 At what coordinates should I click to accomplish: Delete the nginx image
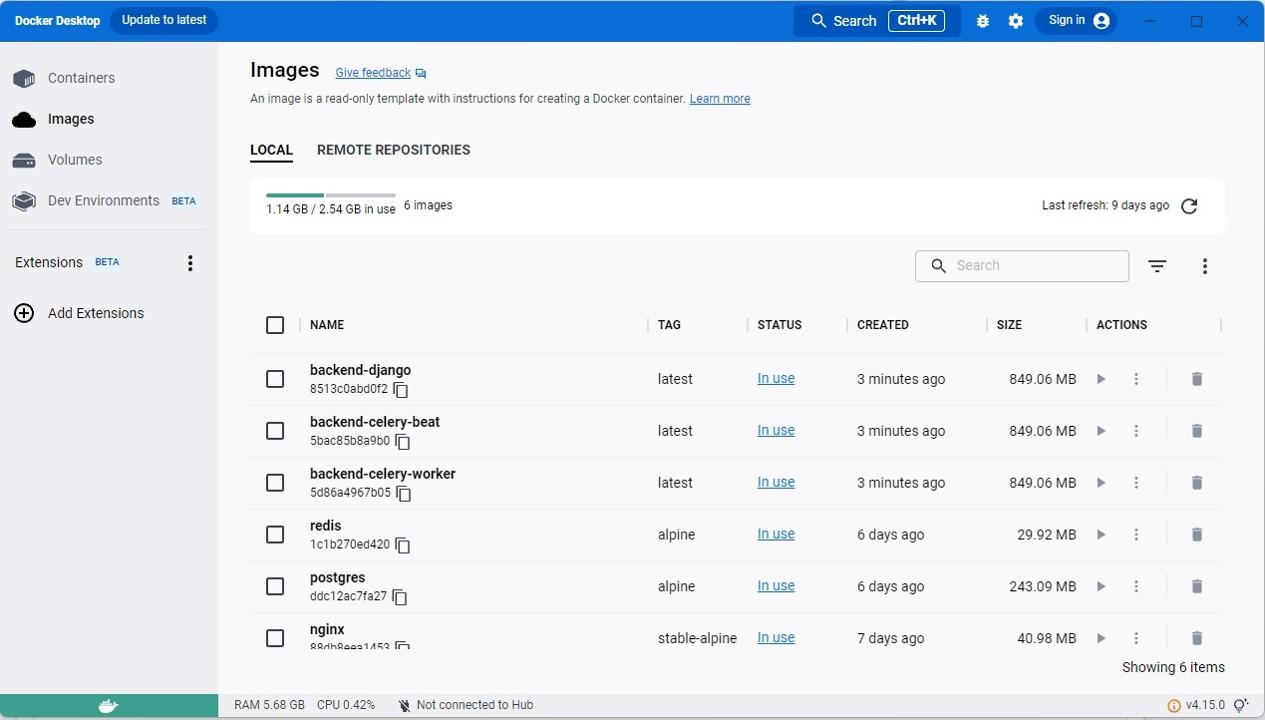(x=1197, y=638)
